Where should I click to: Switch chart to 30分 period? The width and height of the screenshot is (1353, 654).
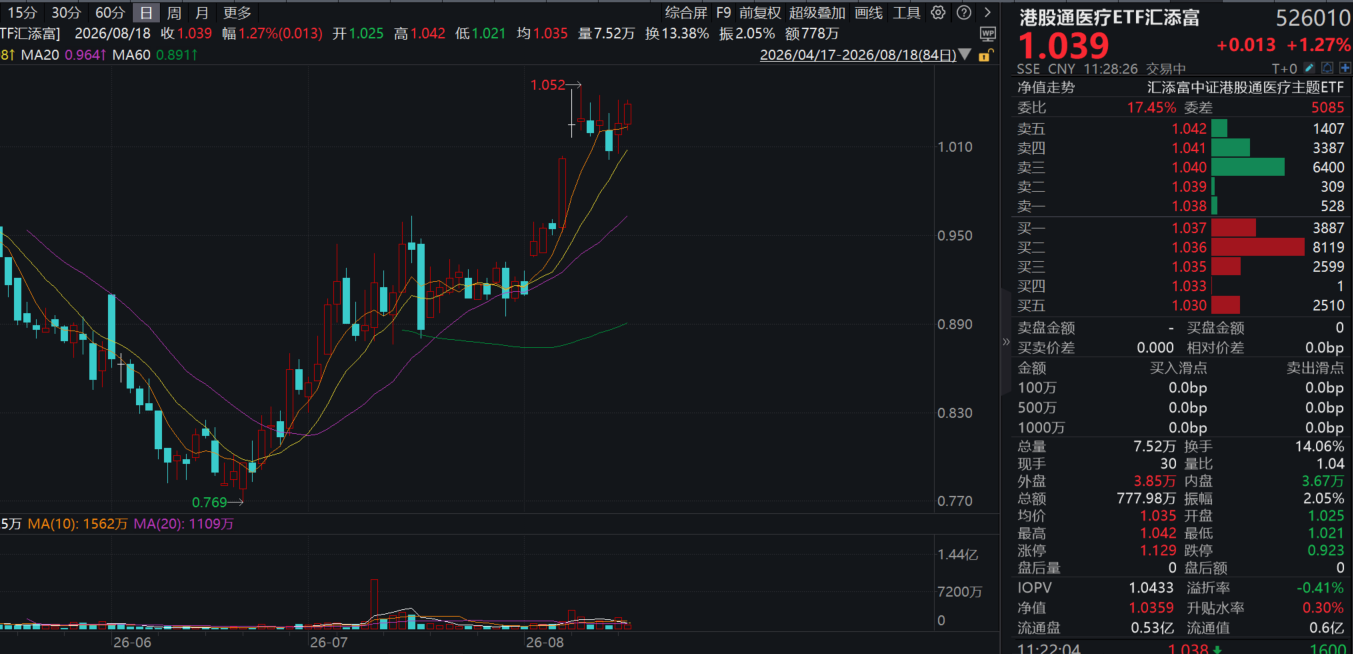coord(66,13)
